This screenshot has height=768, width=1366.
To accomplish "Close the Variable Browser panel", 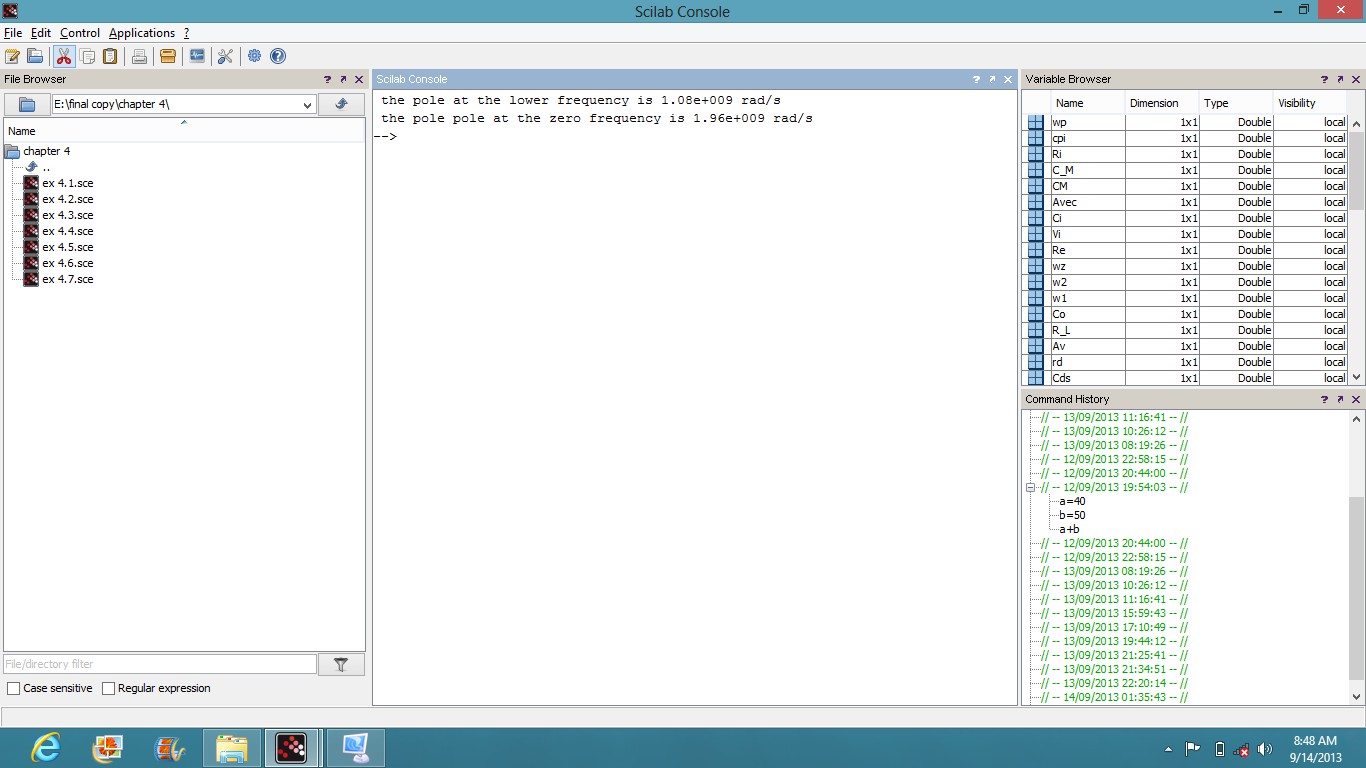I will coord(1356,79).
